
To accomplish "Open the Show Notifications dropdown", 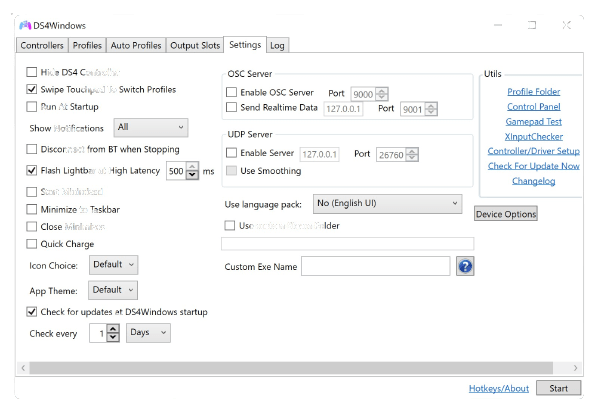I will tap(151, 127).
